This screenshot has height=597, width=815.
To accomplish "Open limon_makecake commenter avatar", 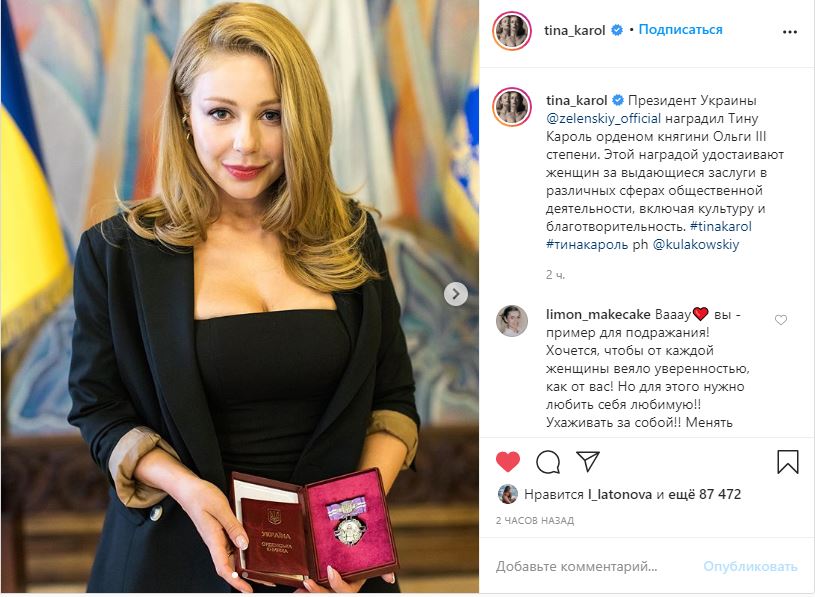I will pos(512,321).
